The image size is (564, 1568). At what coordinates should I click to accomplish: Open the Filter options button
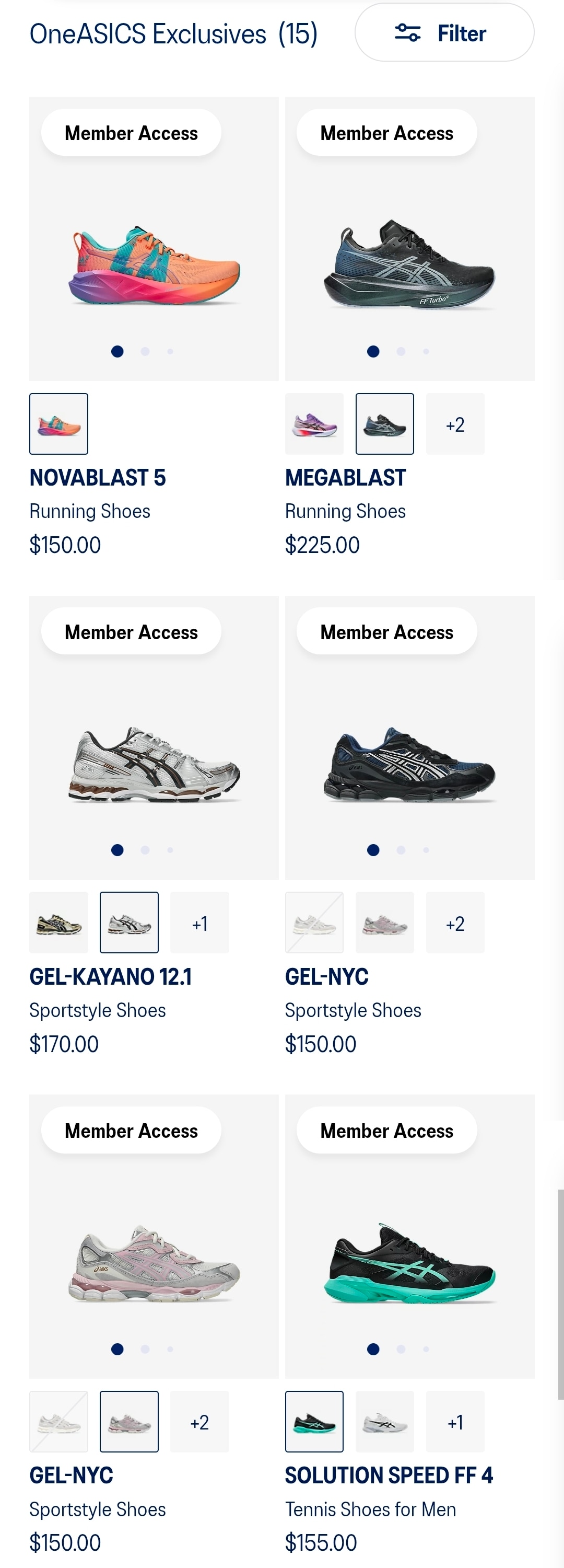[443, 33]
